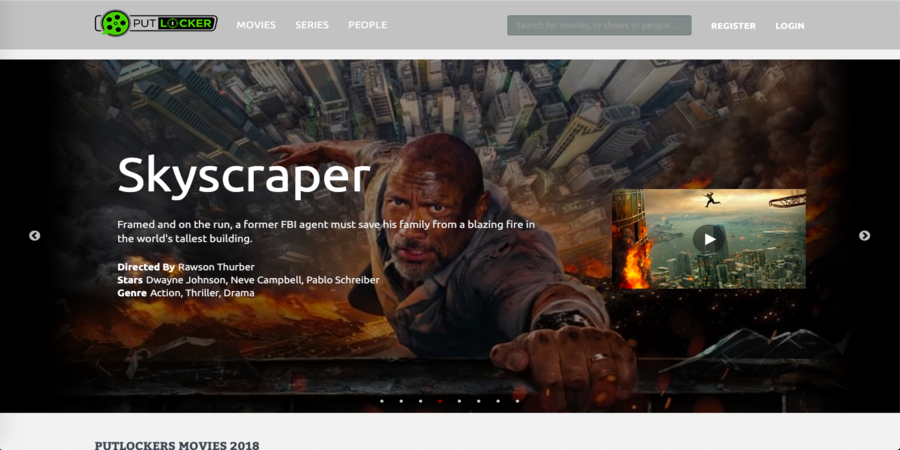The image size is (900, 450).
Task: Open the Series menu item
Action: click(x=312, y=25)
